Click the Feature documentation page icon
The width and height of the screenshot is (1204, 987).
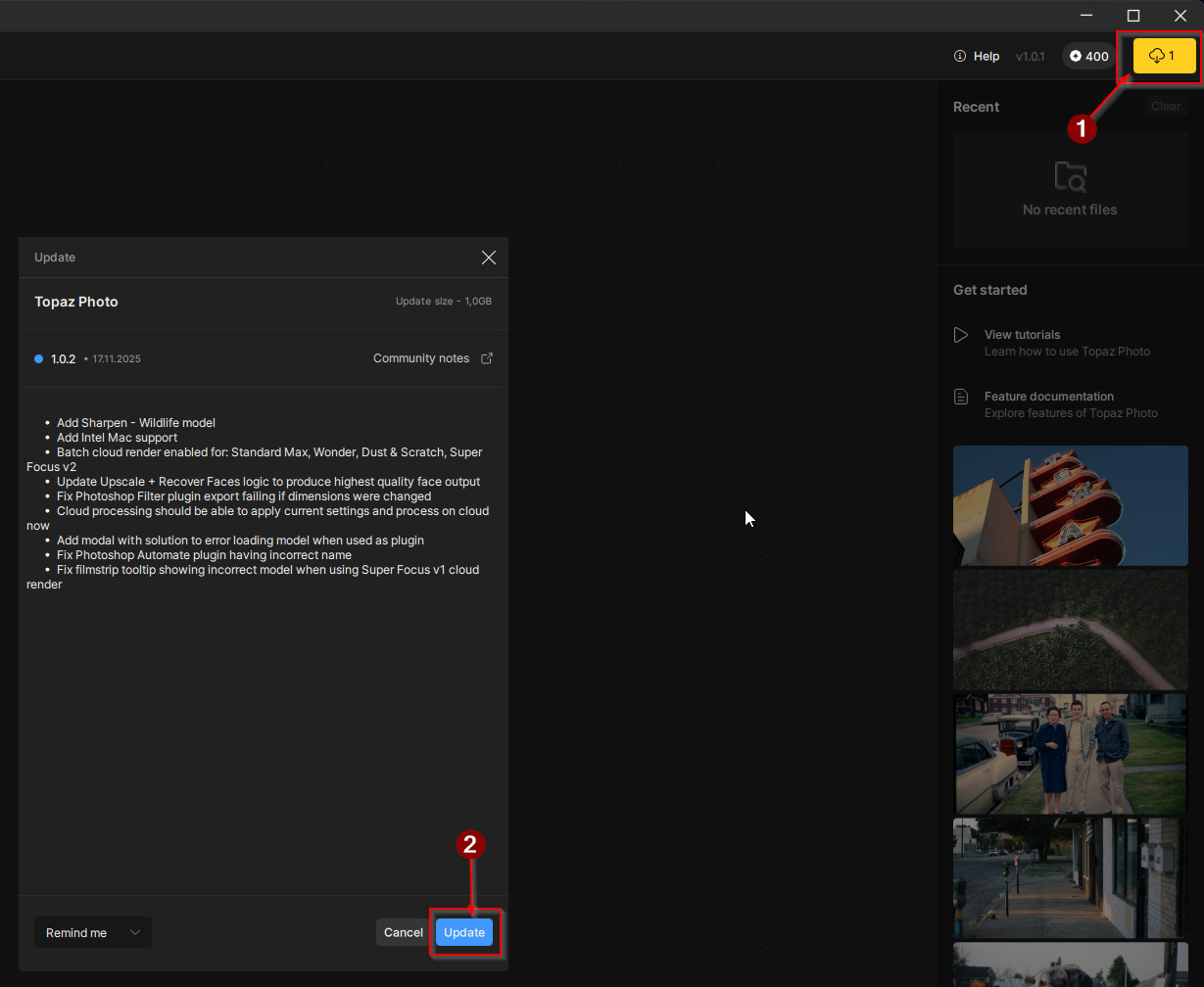pyautogui.click(x=961, y=397)
